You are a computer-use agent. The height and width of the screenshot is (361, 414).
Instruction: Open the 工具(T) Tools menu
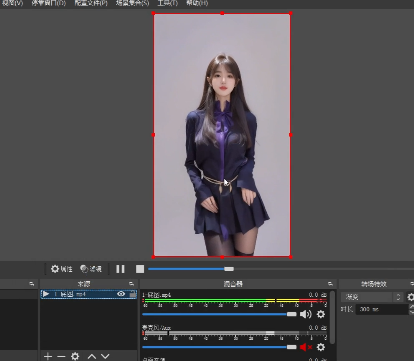(168, 3)
